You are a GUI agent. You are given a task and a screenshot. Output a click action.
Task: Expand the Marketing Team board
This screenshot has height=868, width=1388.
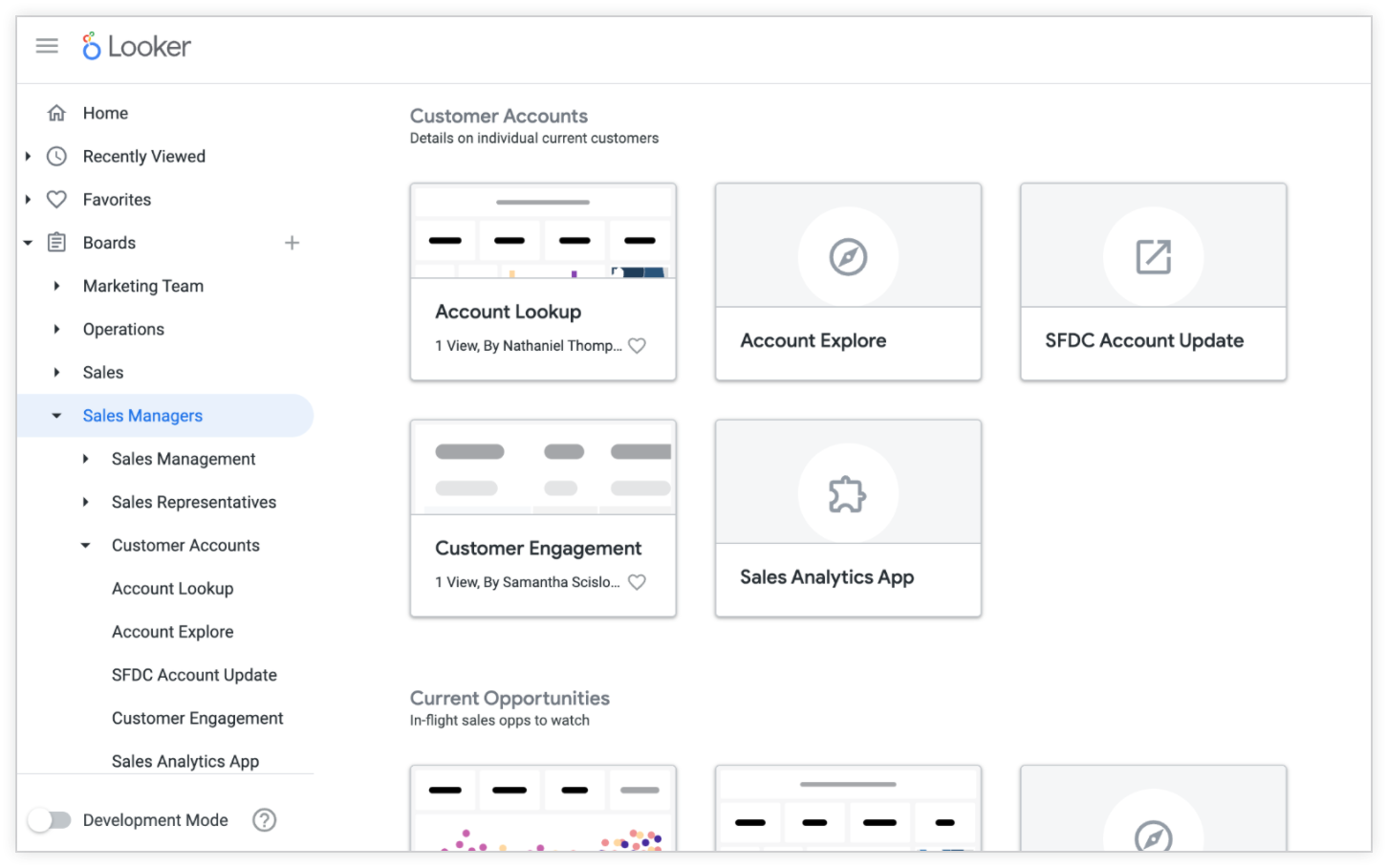[x=56, y=286]
